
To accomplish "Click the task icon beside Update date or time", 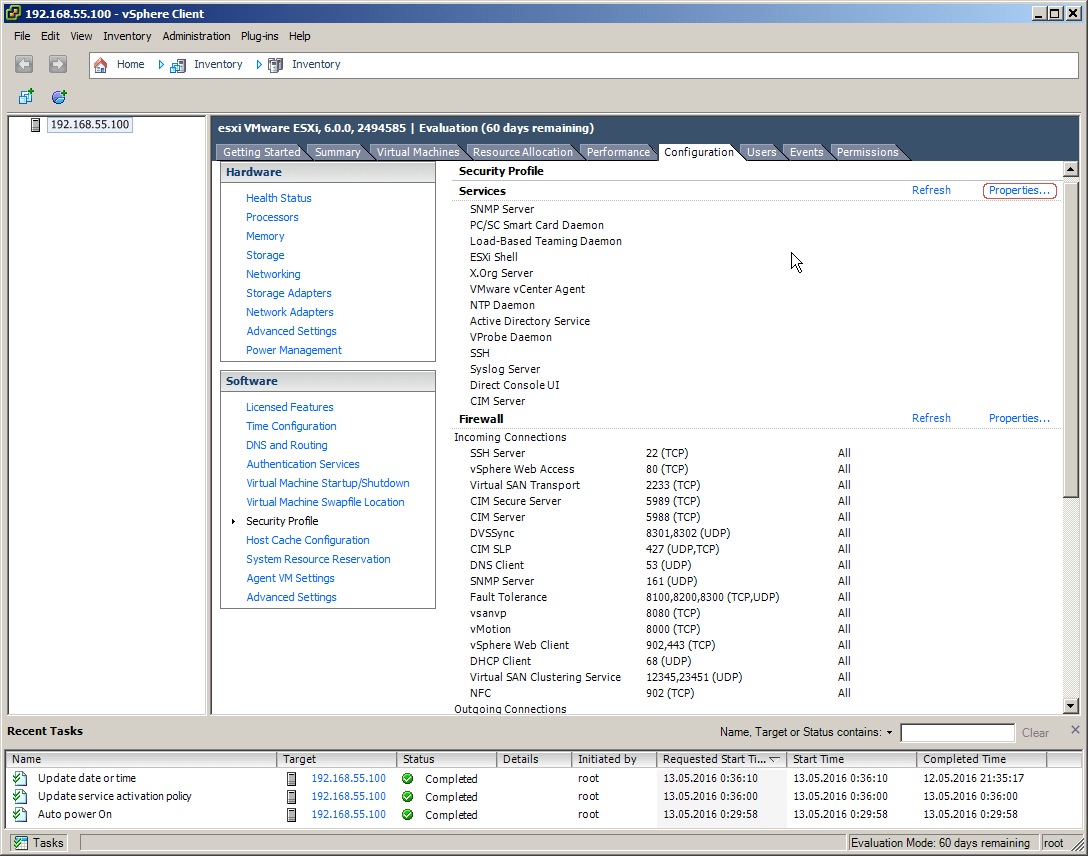I will (x=20, y=779).
